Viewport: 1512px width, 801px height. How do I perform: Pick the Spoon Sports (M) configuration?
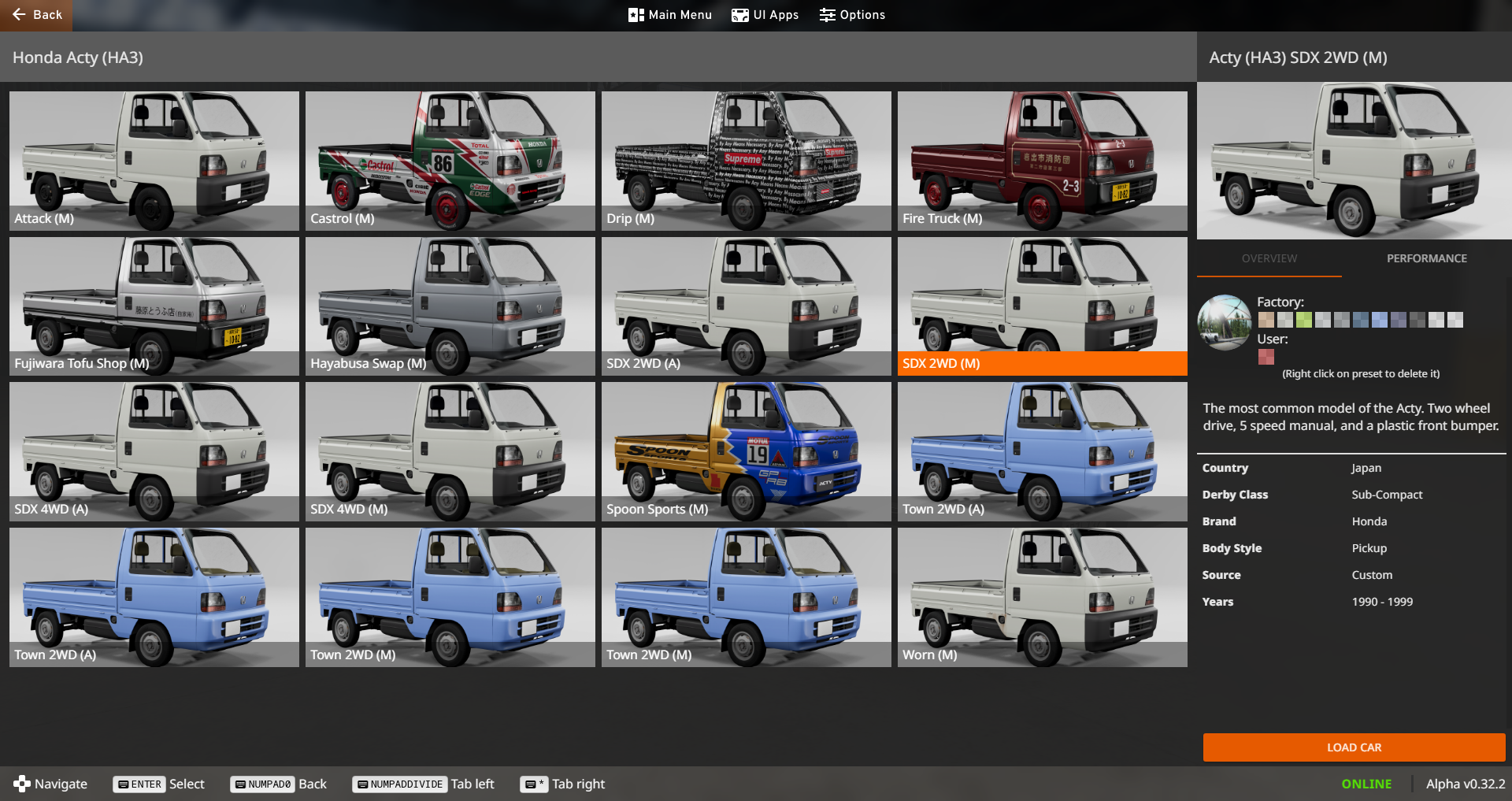point(746,451)
